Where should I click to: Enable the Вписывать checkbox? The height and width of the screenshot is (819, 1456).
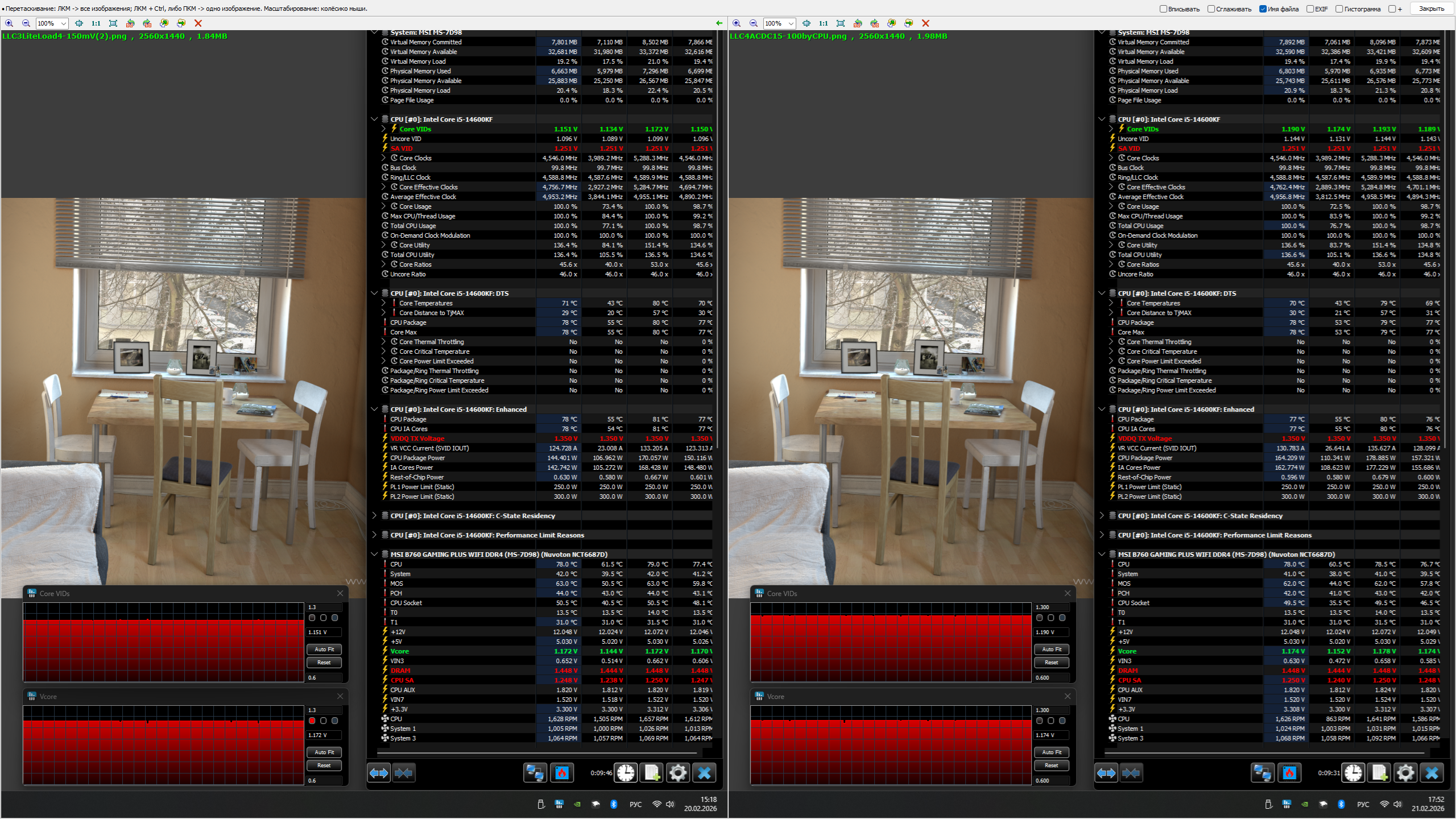(x=1163, y=9)
